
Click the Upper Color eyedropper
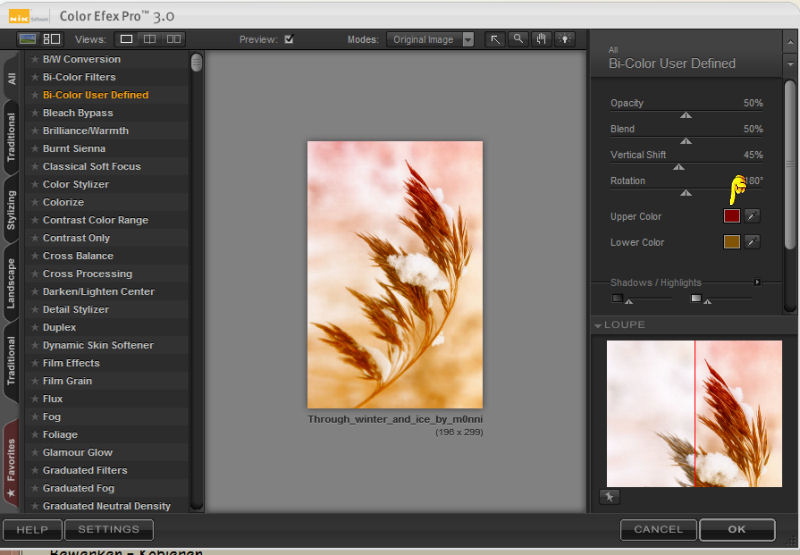[x=752, y=216]
